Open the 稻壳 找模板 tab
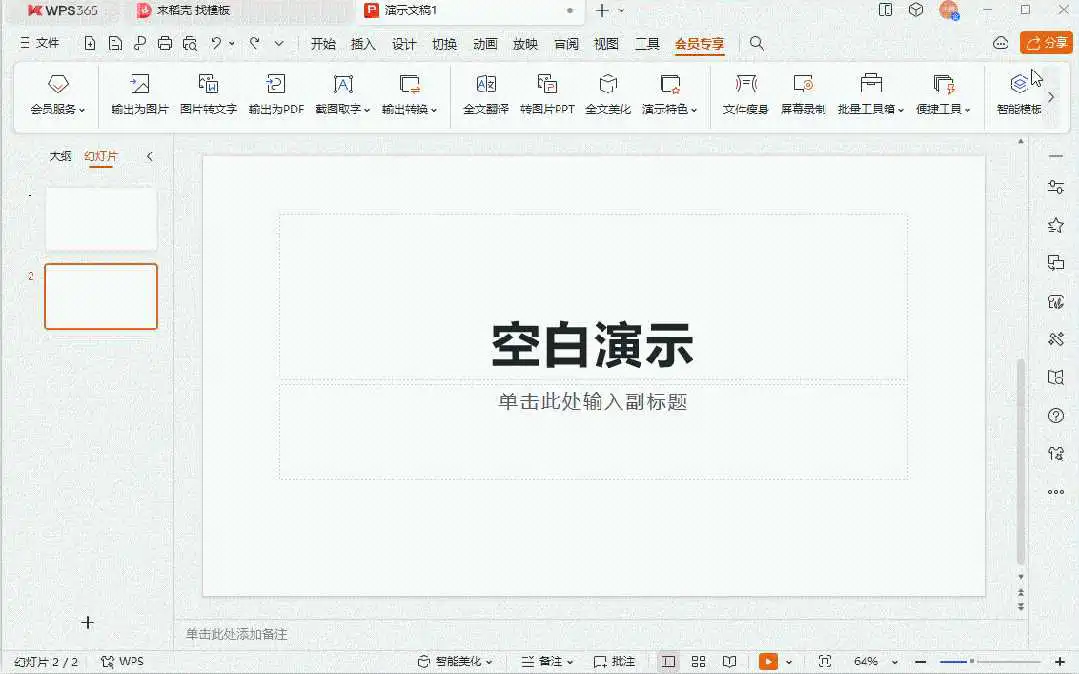1079x674 pixels. pyautogui.click(x=184, y=10)
